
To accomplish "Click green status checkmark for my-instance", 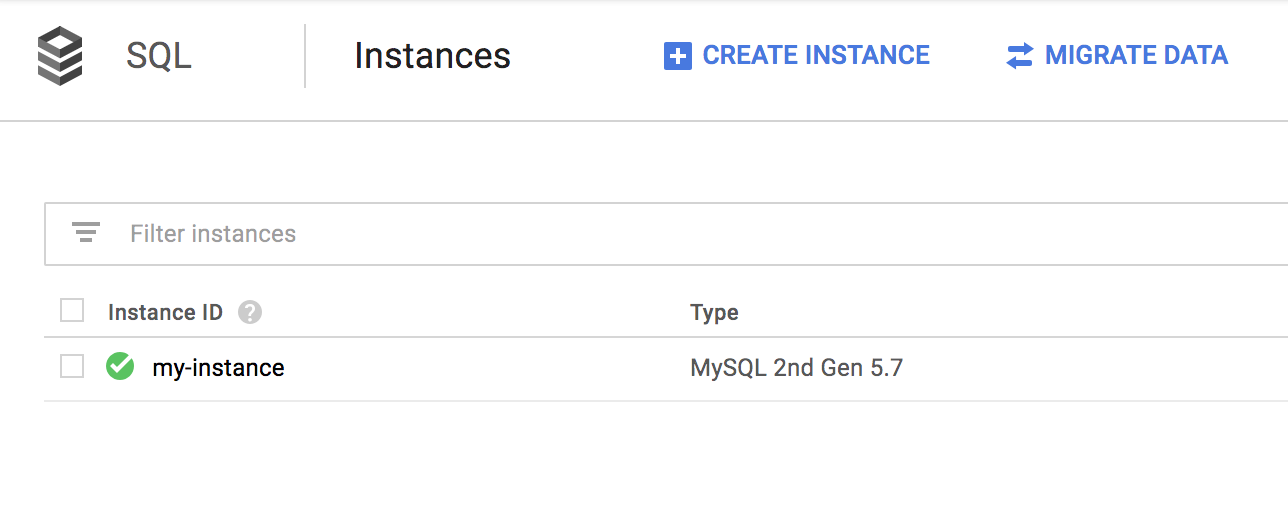I will tap(120, 367).
